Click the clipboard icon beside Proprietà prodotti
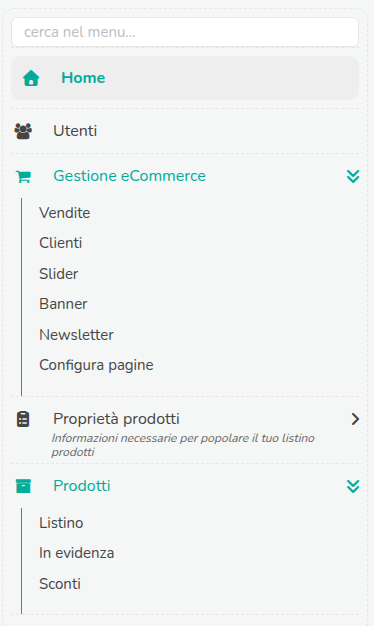 pos(23,419)
